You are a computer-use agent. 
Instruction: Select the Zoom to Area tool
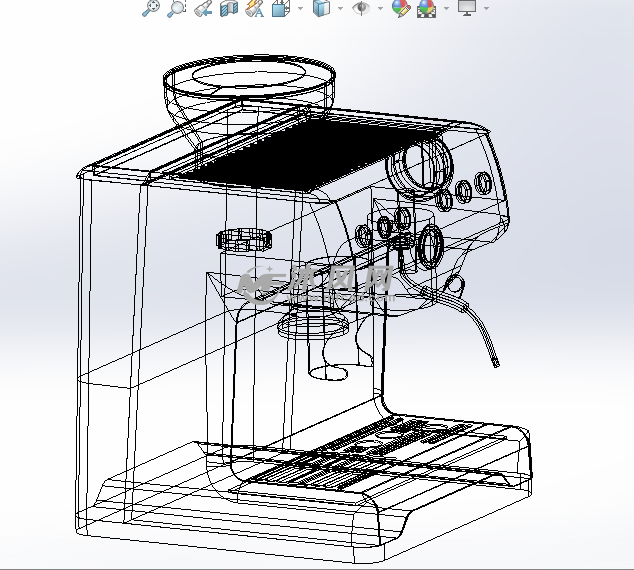pyautogui.click(x=177, y=8)
